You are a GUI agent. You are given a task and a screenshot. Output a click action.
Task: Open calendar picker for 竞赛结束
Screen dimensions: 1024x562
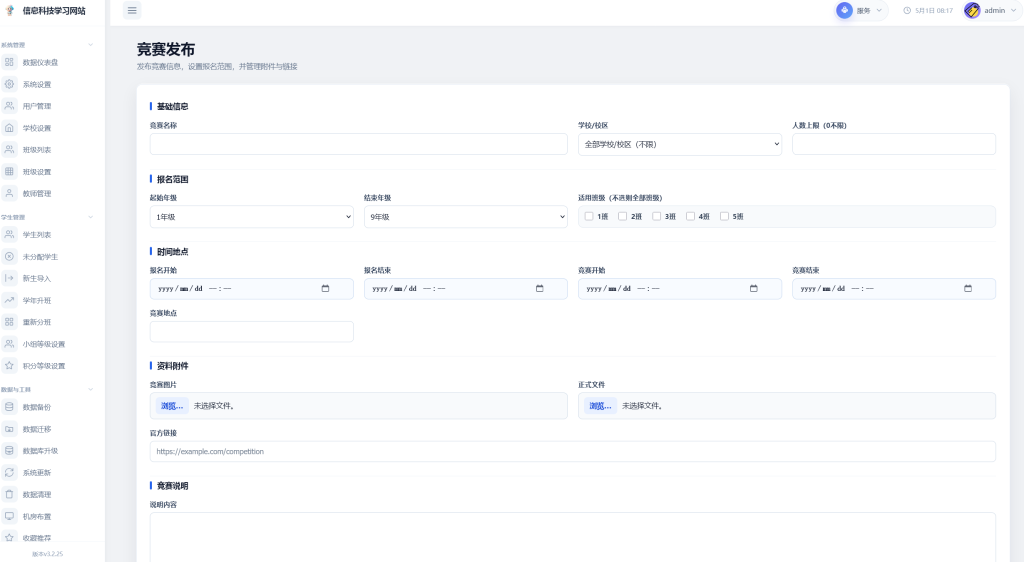pyautogui.click(x=968, y=289)
